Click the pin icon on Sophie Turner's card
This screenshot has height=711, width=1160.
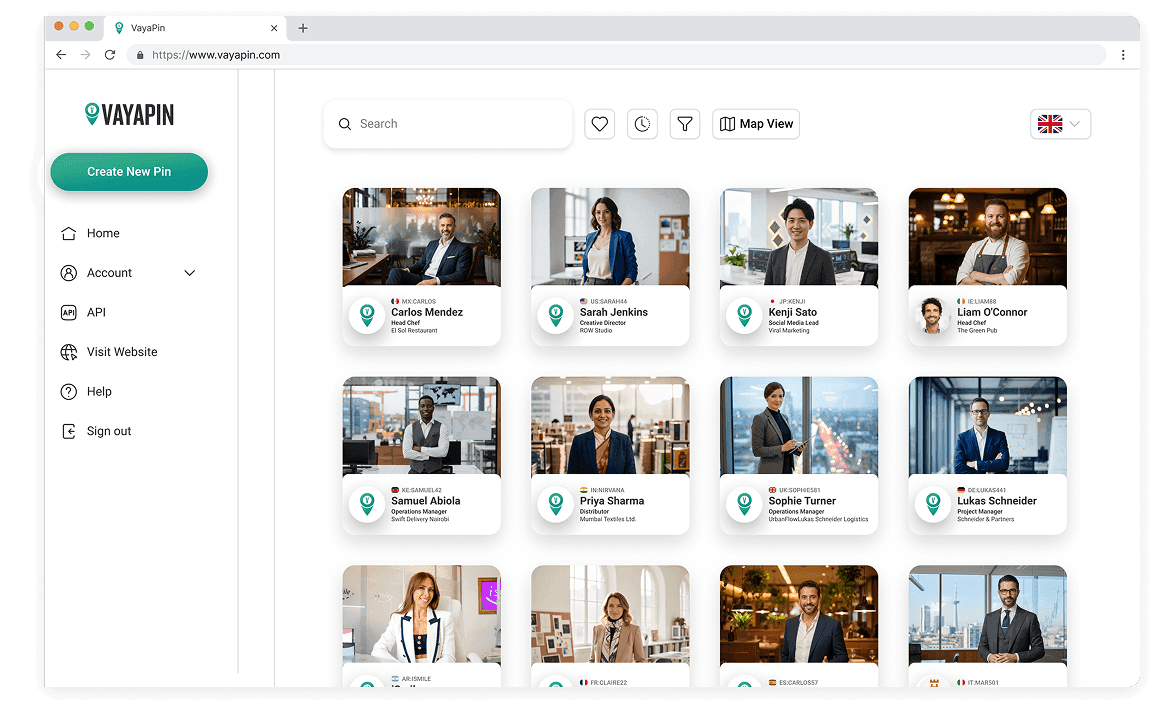[x=744, y=504]
